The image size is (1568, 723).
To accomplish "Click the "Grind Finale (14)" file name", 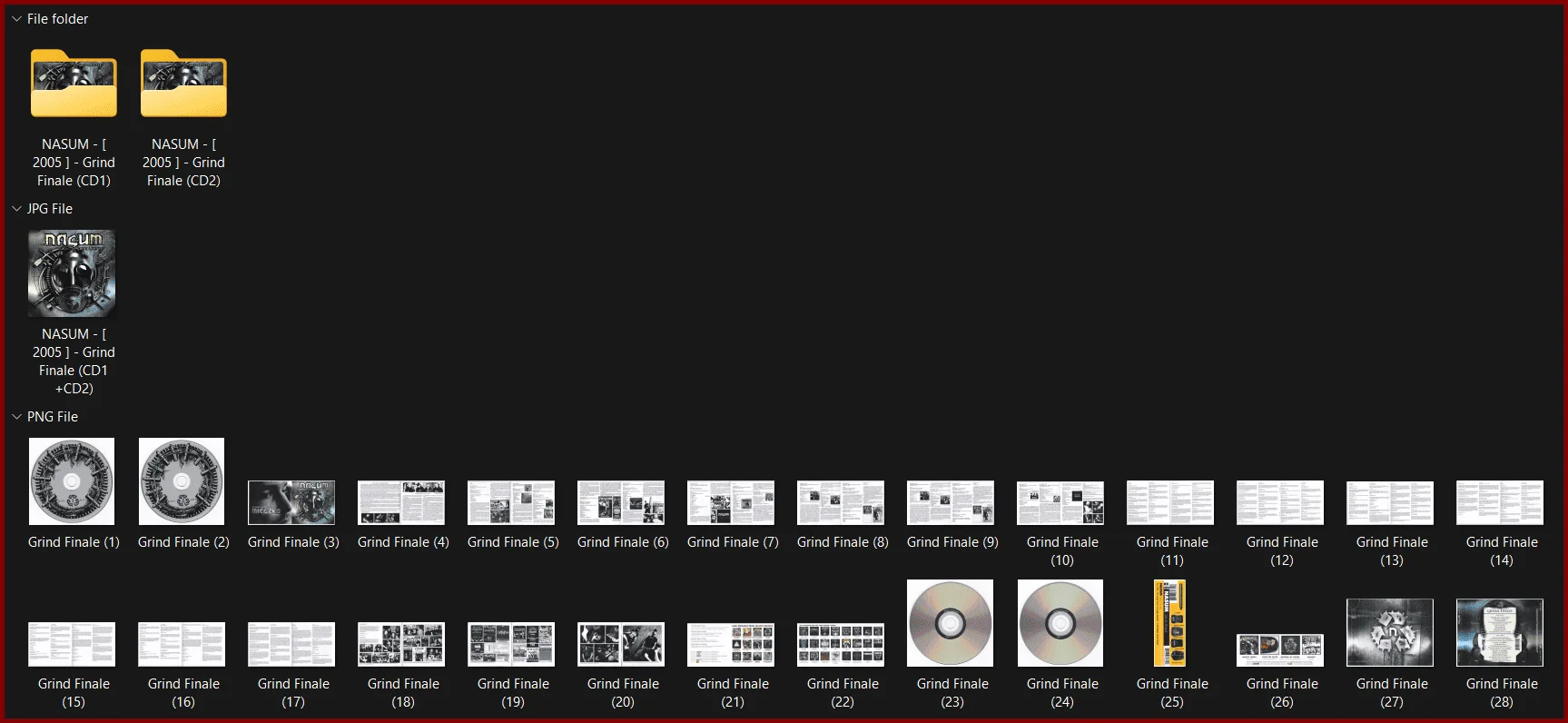I will [x=1502, y=551].
